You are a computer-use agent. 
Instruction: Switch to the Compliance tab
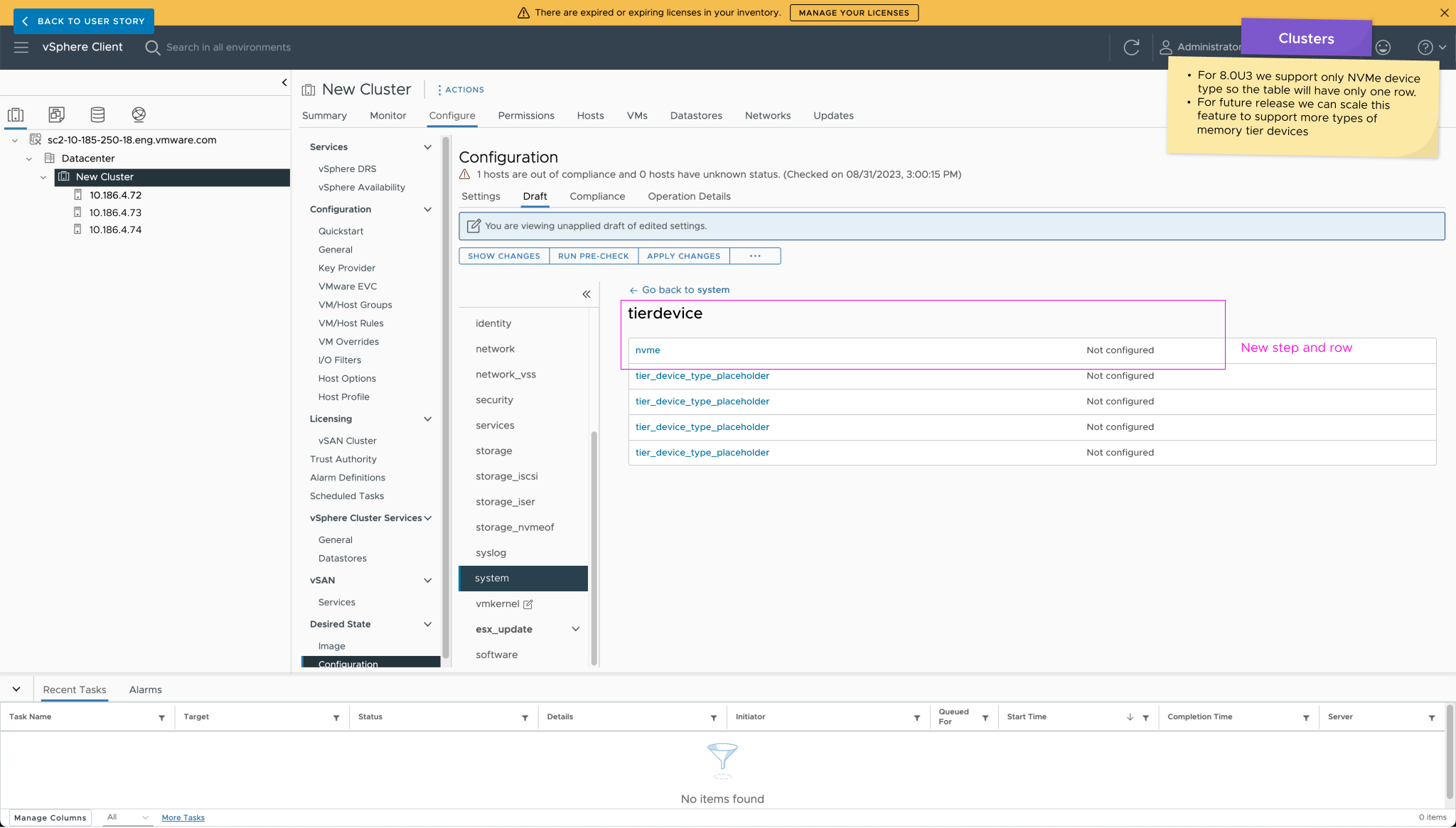[597, 196]
